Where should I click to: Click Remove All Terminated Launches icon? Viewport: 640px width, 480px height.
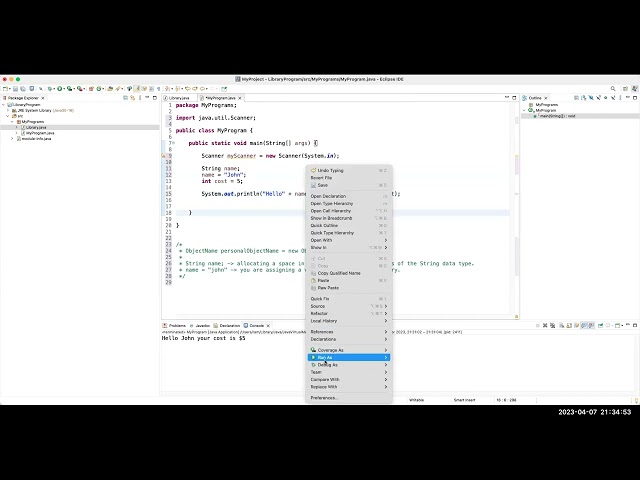552,325
